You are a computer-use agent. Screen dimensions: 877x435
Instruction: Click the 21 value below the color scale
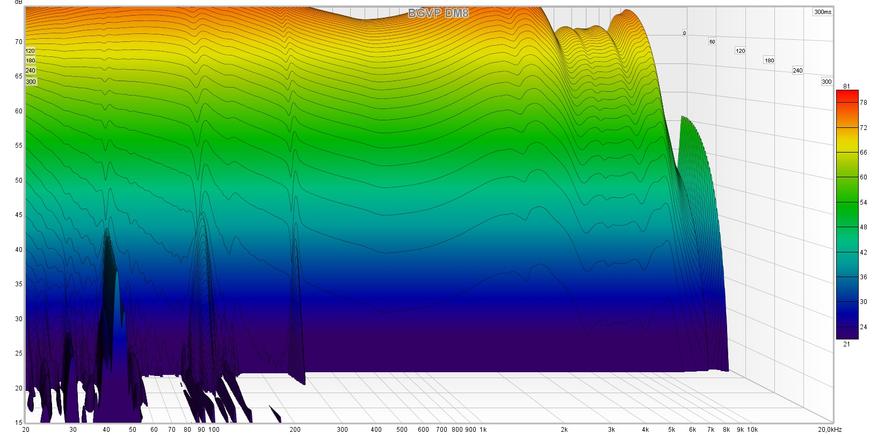pyautogui.click(x=846, y=344)
